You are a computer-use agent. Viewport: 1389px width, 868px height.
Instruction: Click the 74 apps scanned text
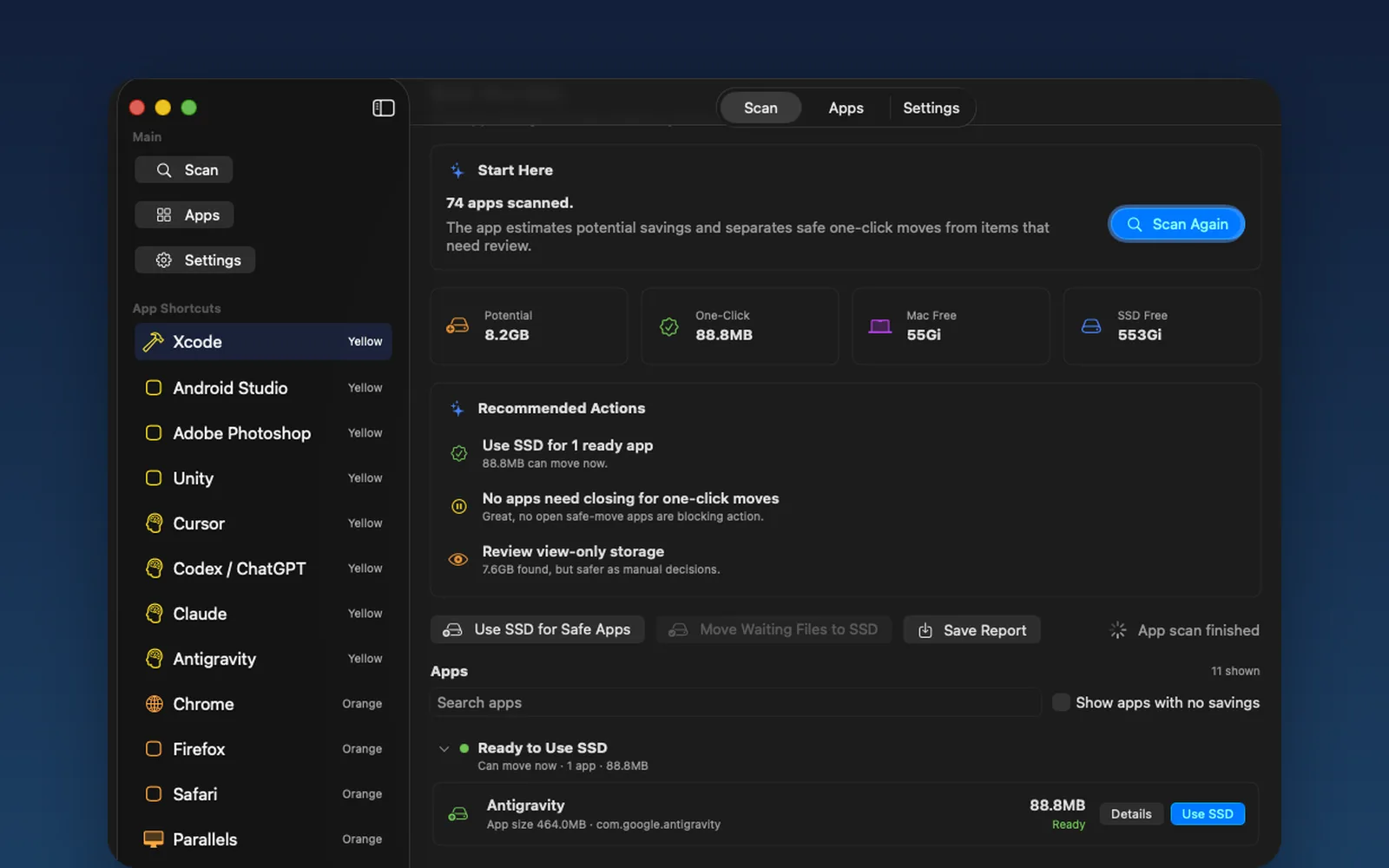(x=510, y=203)
